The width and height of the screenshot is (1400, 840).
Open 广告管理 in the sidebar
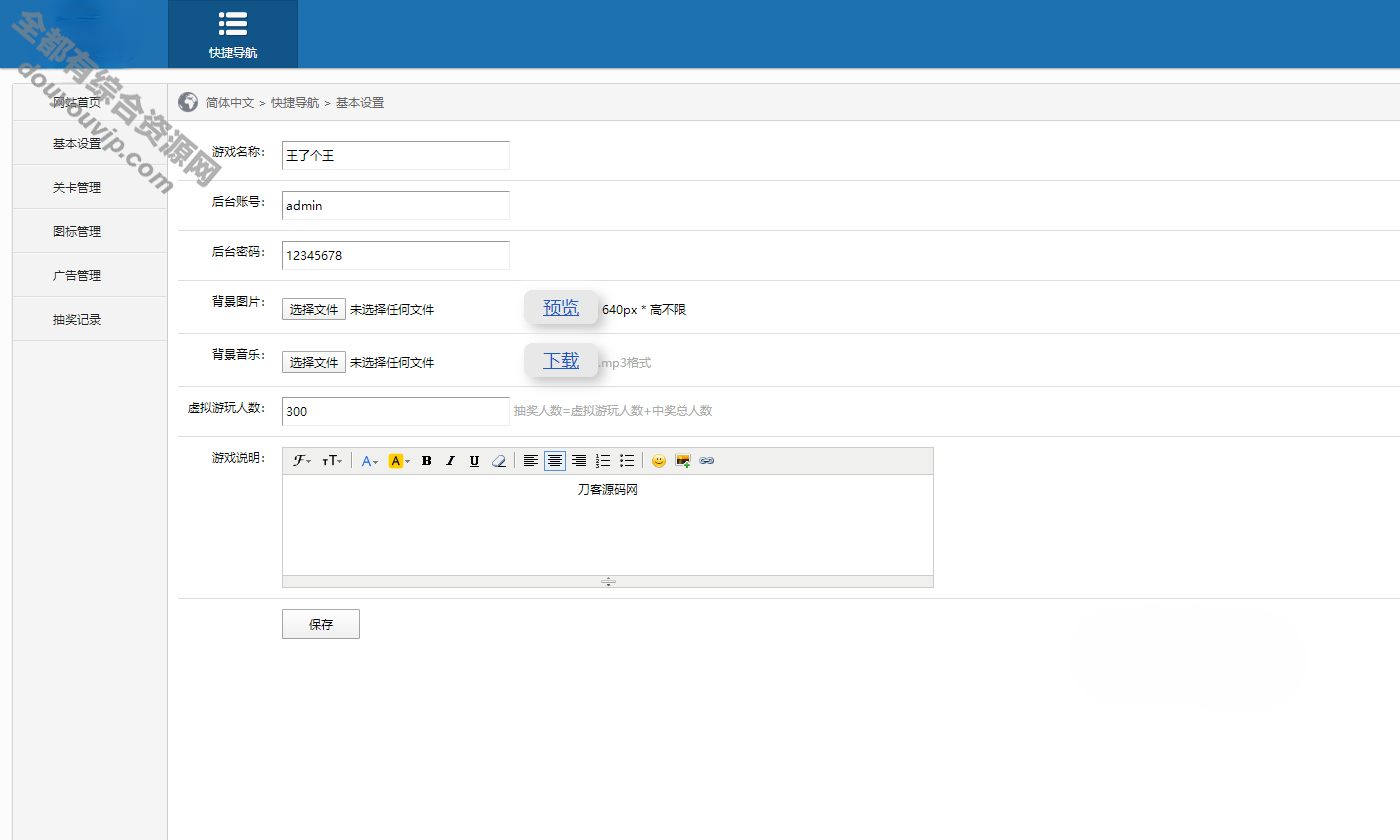77,276
